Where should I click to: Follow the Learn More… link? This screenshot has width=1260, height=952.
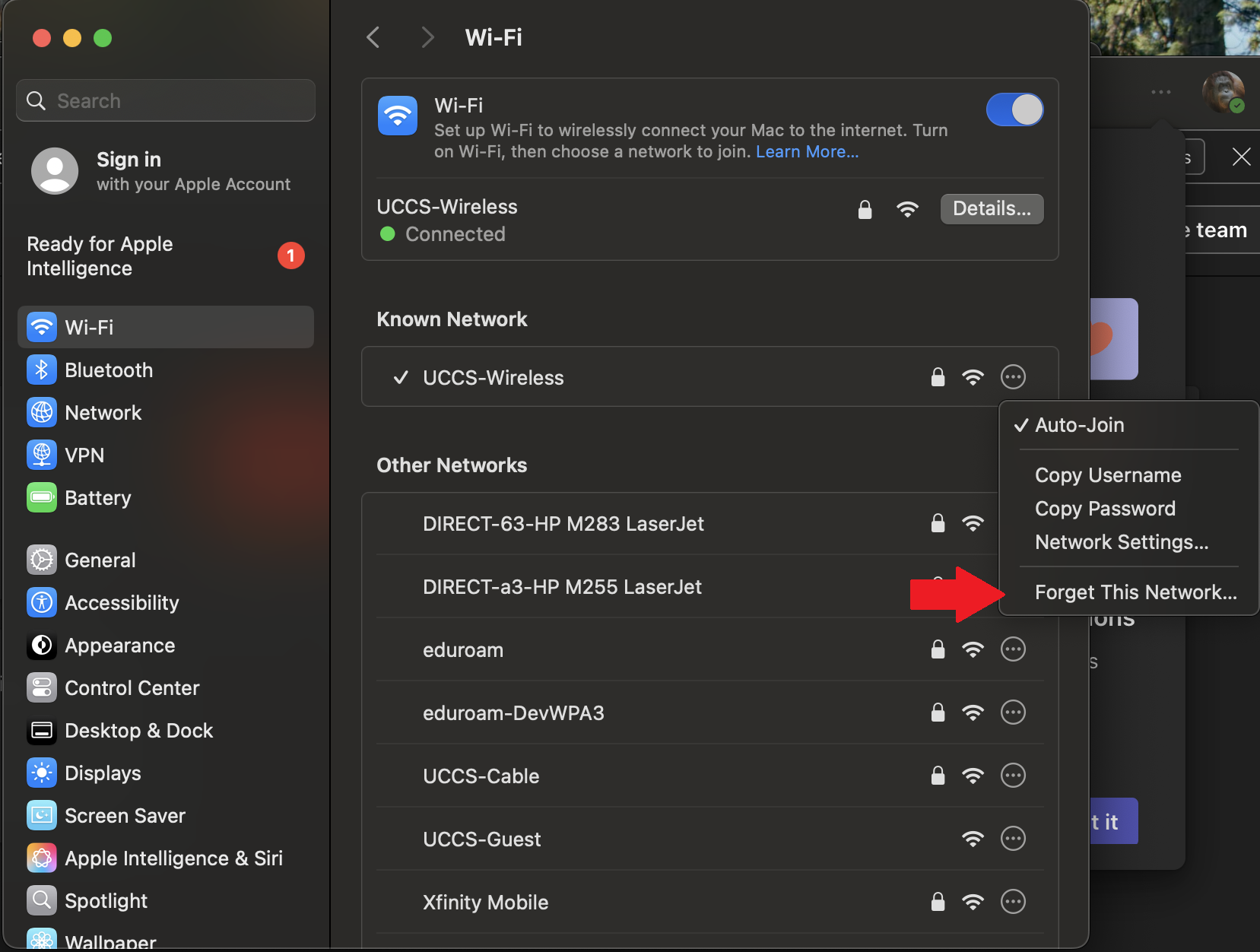click(807, 151)
